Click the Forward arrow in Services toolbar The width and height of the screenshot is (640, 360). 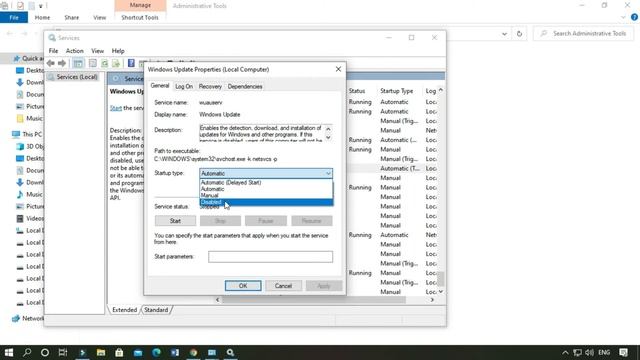pos(62,63)
